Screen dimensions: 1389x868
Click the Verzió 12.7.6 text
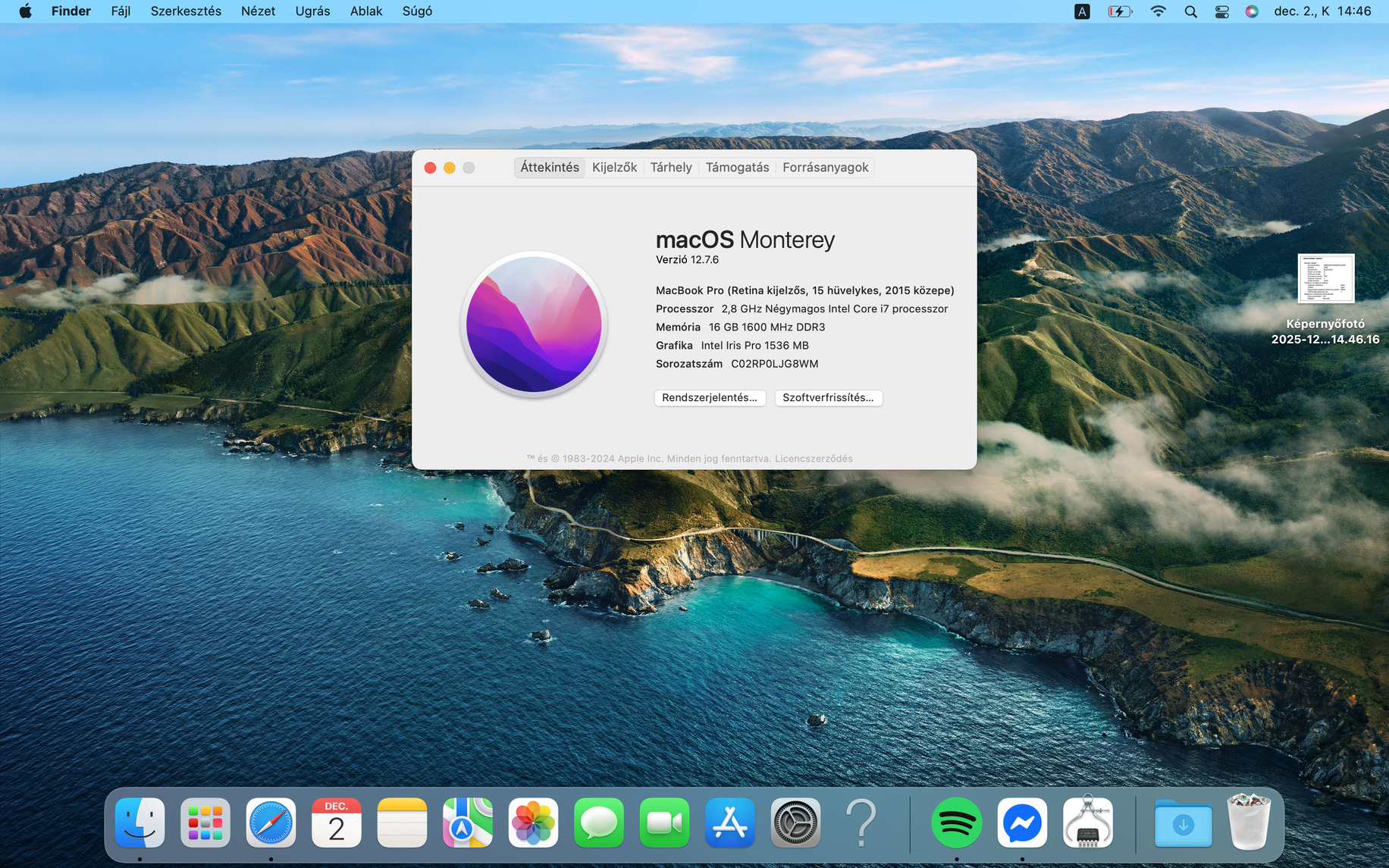click(x=687, y=260)
